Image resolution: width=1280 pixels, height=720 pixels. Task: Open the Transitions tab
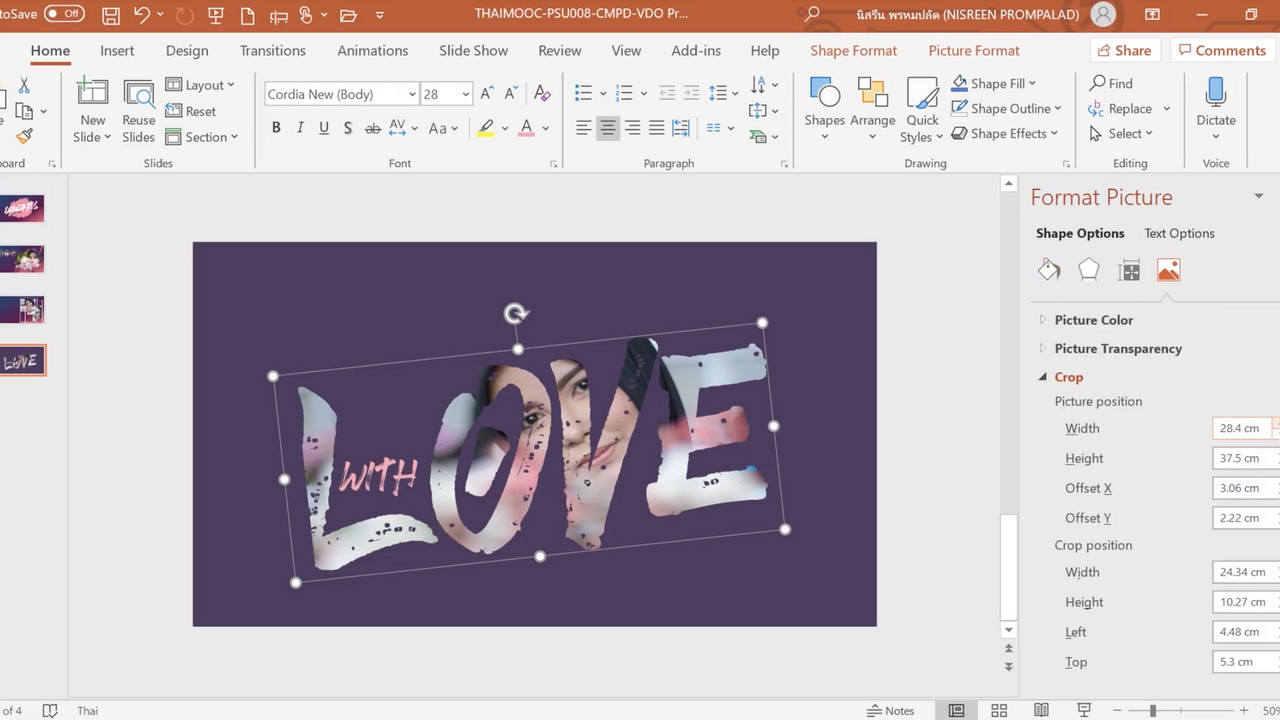pyautogui.click(x=273, y=51)
